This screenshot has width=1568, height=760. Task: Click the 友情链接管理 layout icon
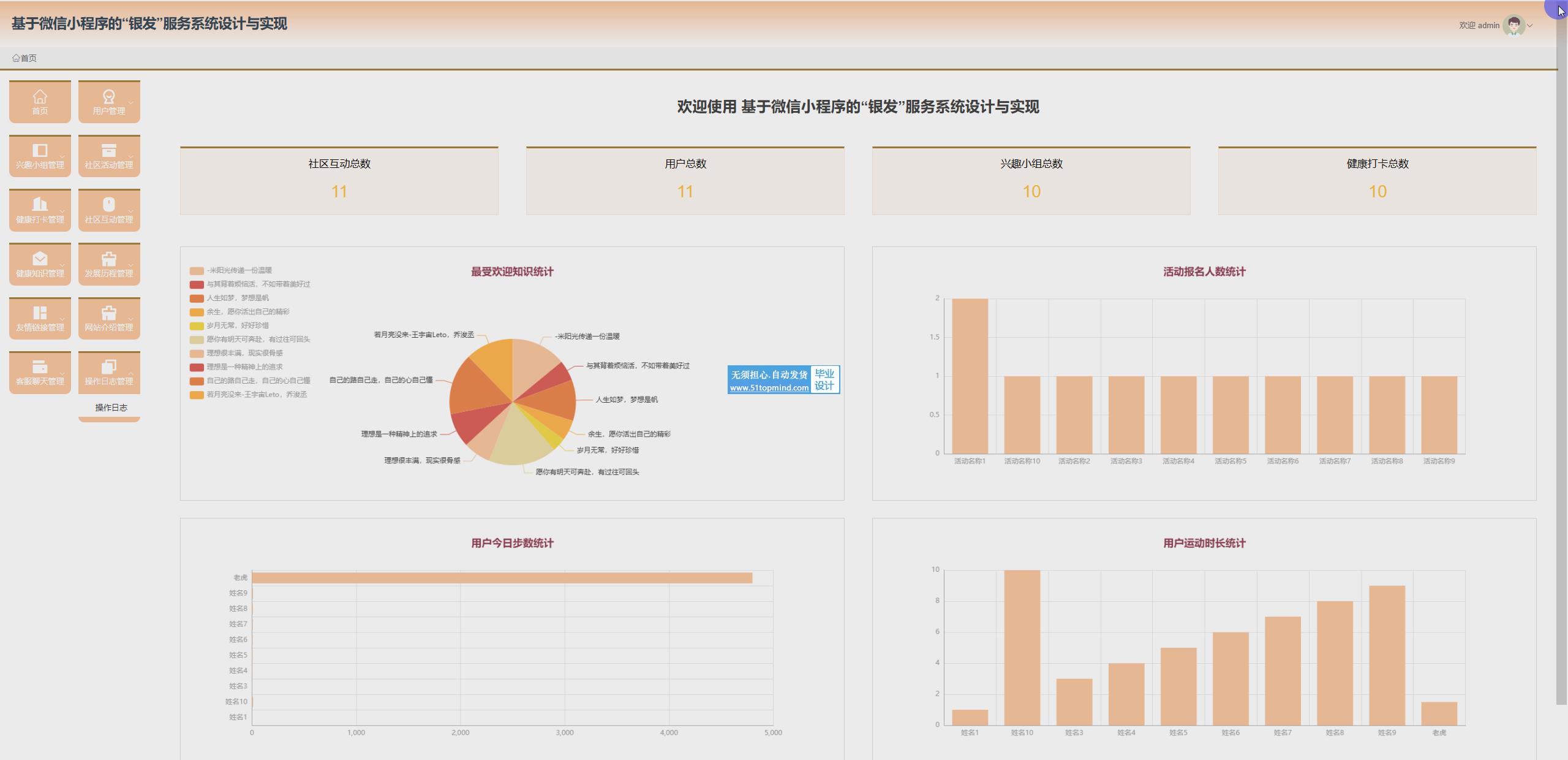coord(40,313)
